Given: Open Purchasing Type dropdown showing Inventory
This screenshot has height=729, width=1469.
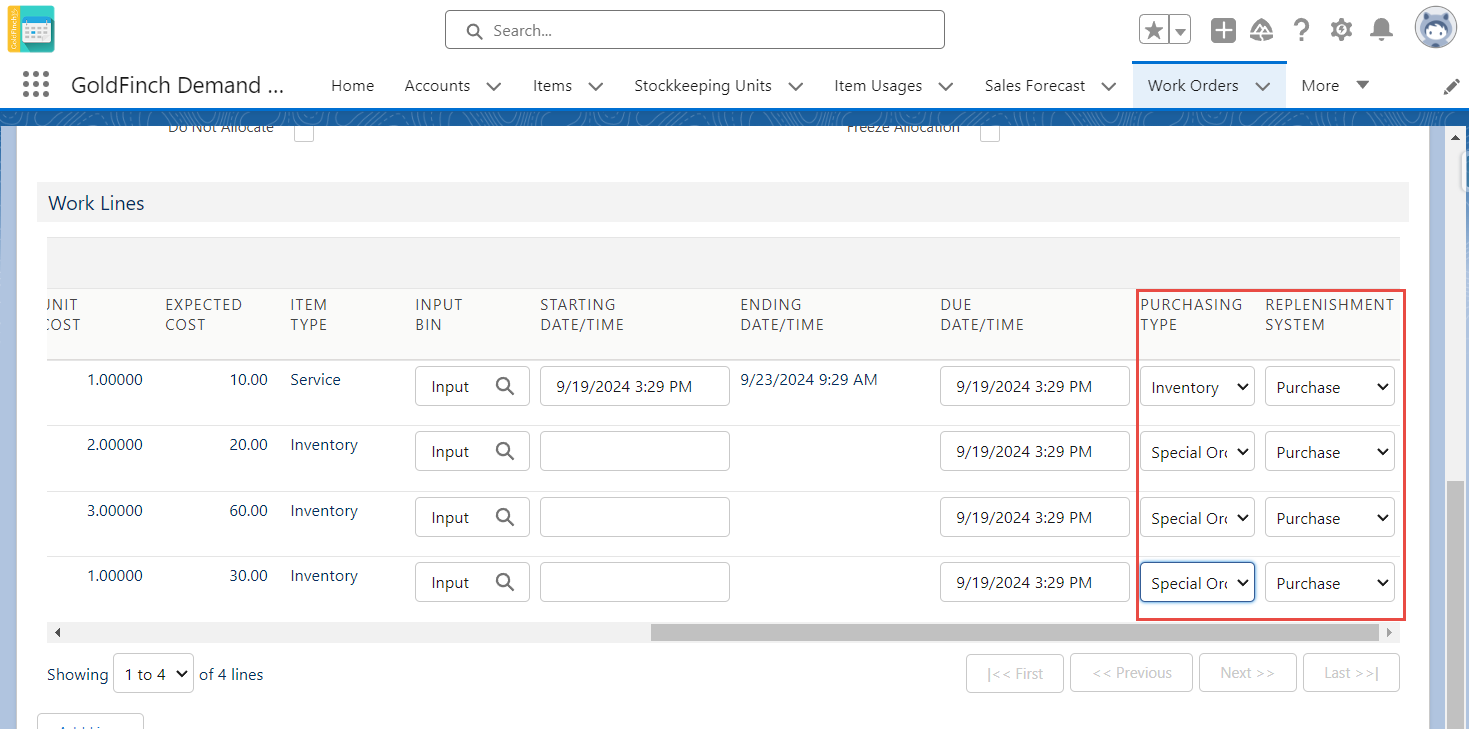Looking at the screenshot, I should point(1197,387).
